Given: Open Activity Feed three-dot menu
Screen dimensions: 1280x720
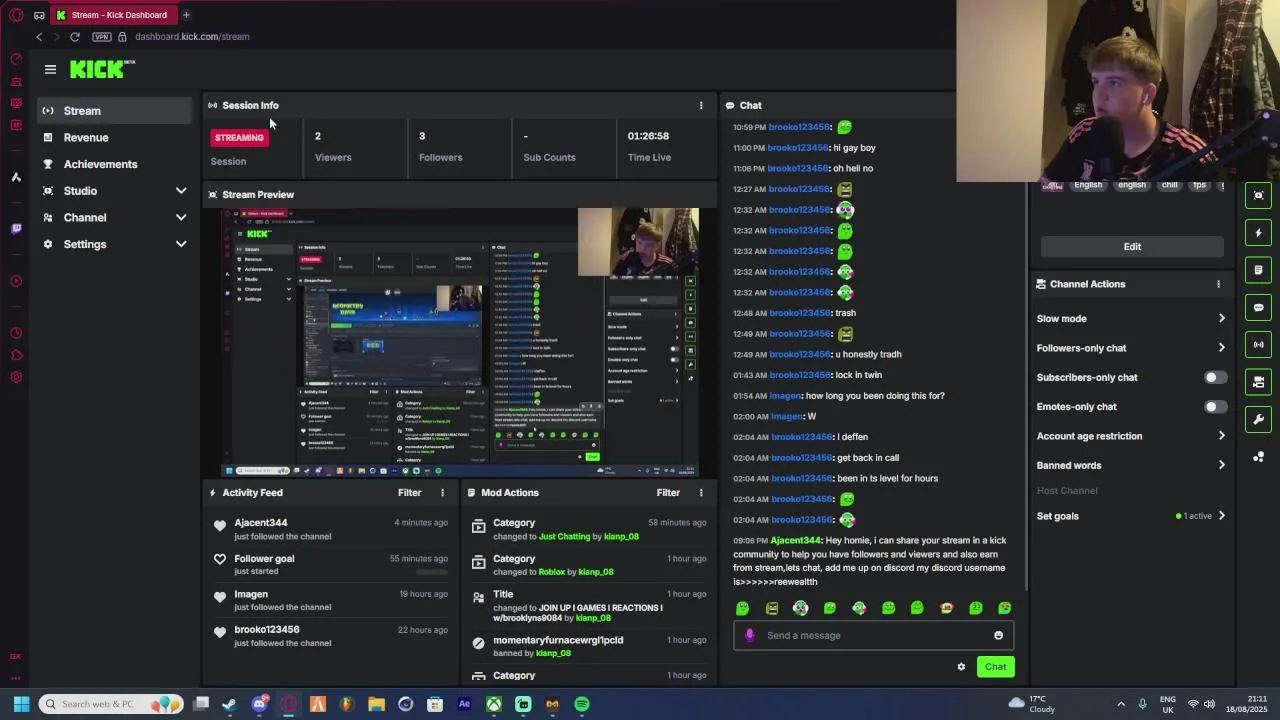Looking at the screenshot, I should (443, 492).
